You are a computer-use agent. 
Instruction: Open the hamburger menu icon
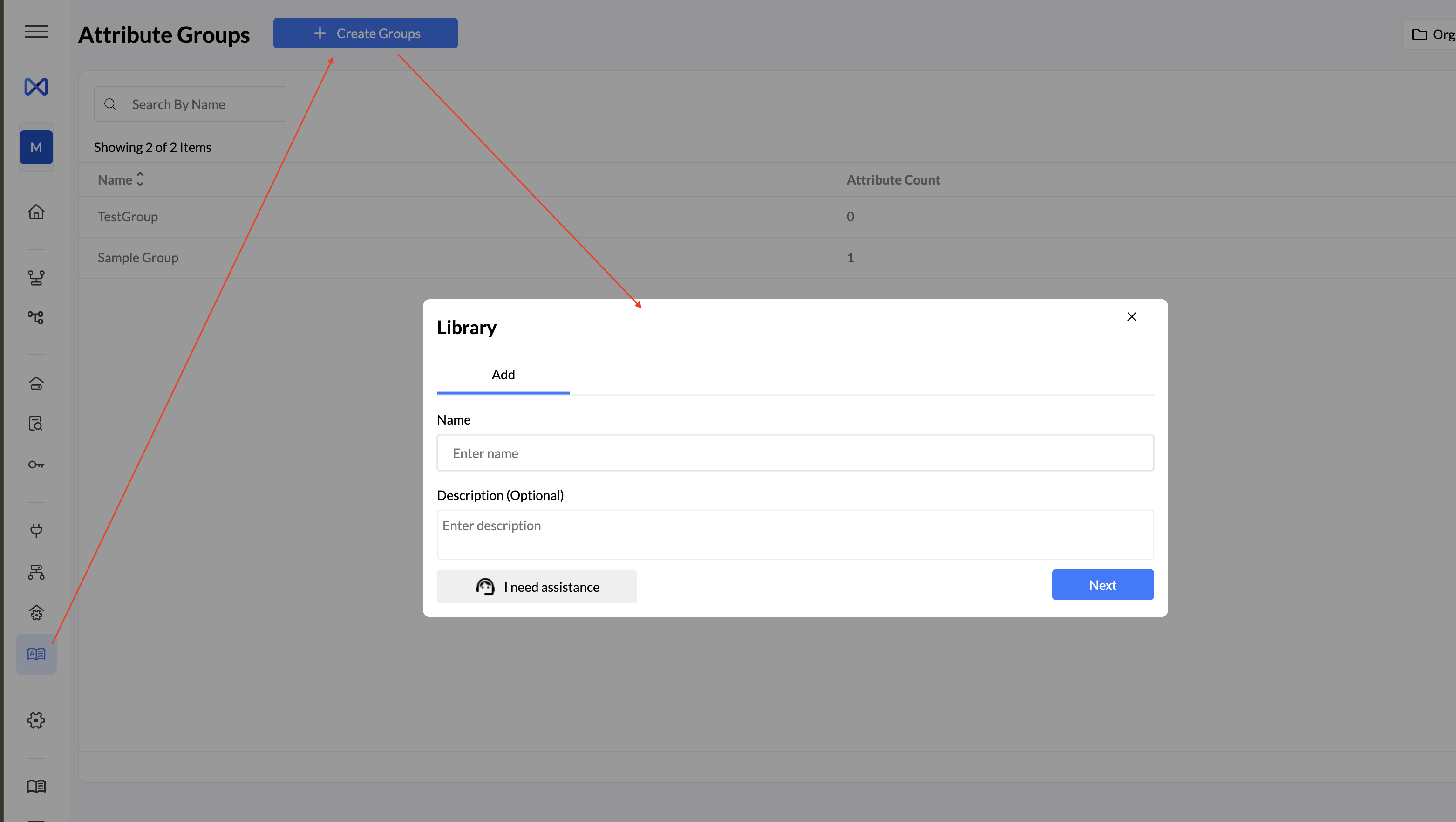(x=36, y=32)
